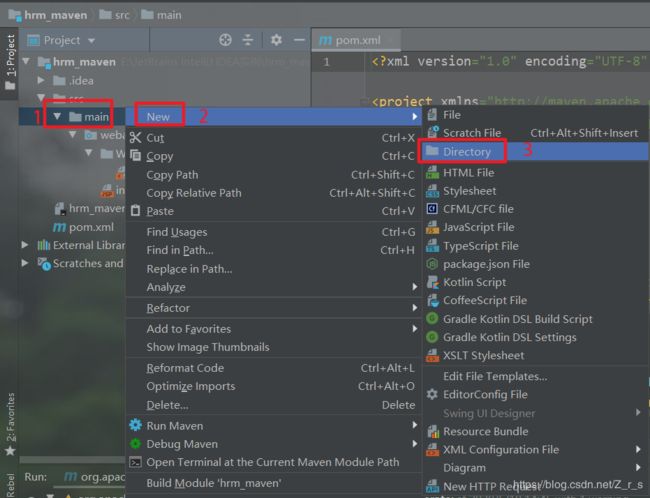Click the Paste clipboard icon
The width and height of the screenshot is (650, 498).
(136, 211)
